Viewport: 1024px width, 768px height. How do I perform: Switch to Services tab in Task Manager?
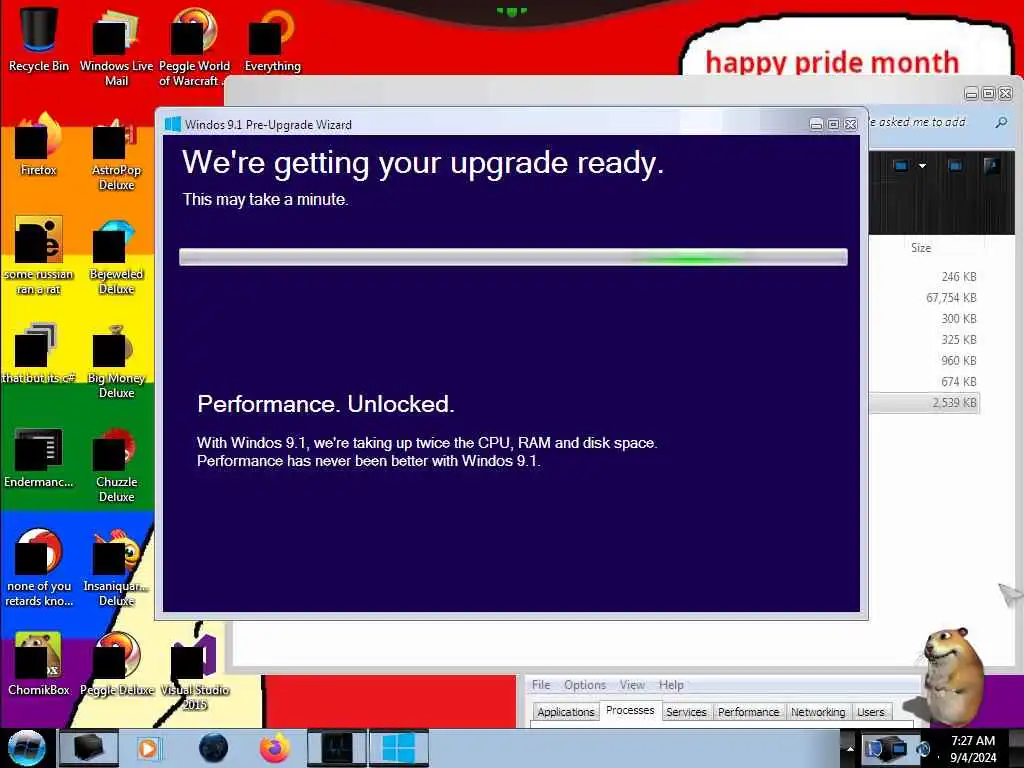[686, 712]
